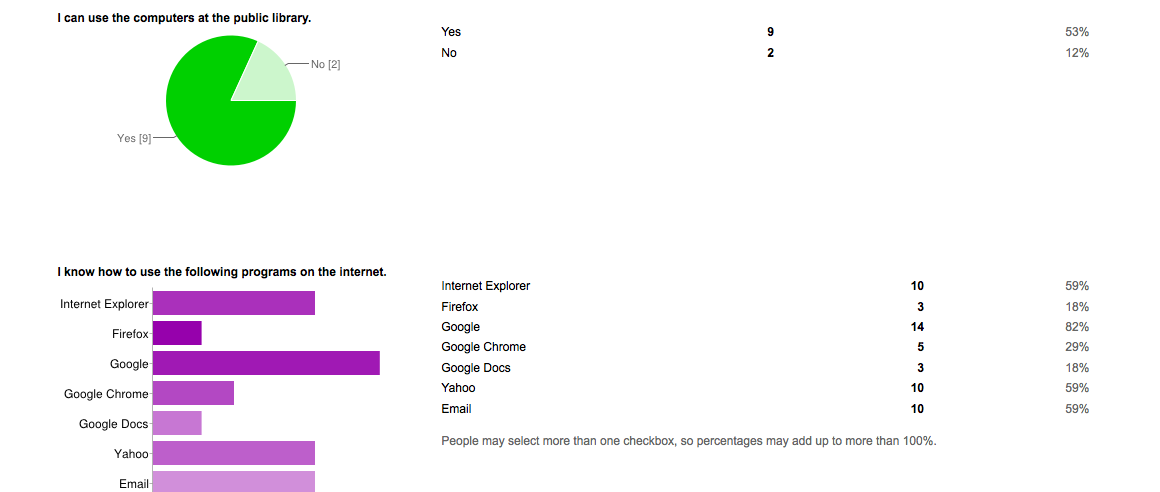Select the Email bar in chart
Screen dimensions: 1160x492
[x=233, y=481]
